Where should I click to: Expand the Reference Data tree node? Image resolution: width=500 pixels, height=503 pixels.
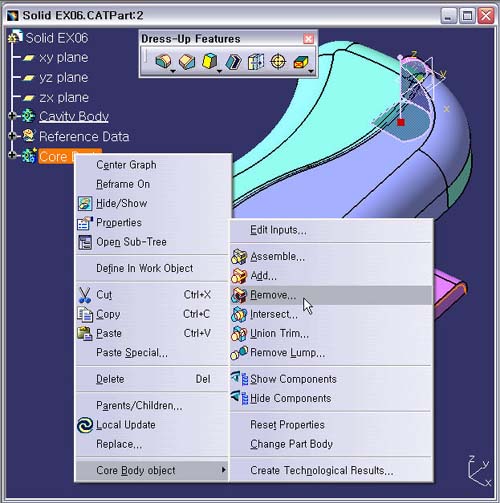point(12,136)
